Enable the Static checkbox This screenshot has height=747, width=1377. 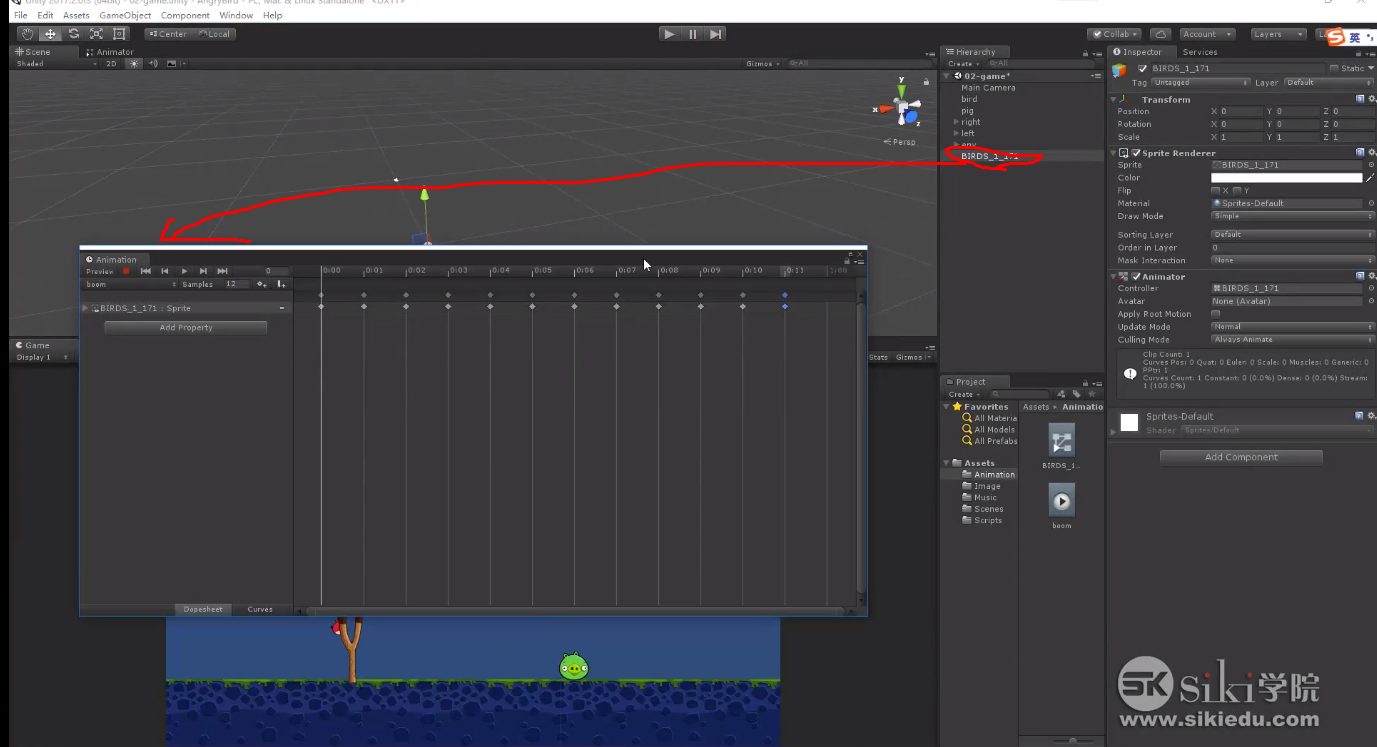1334,68
